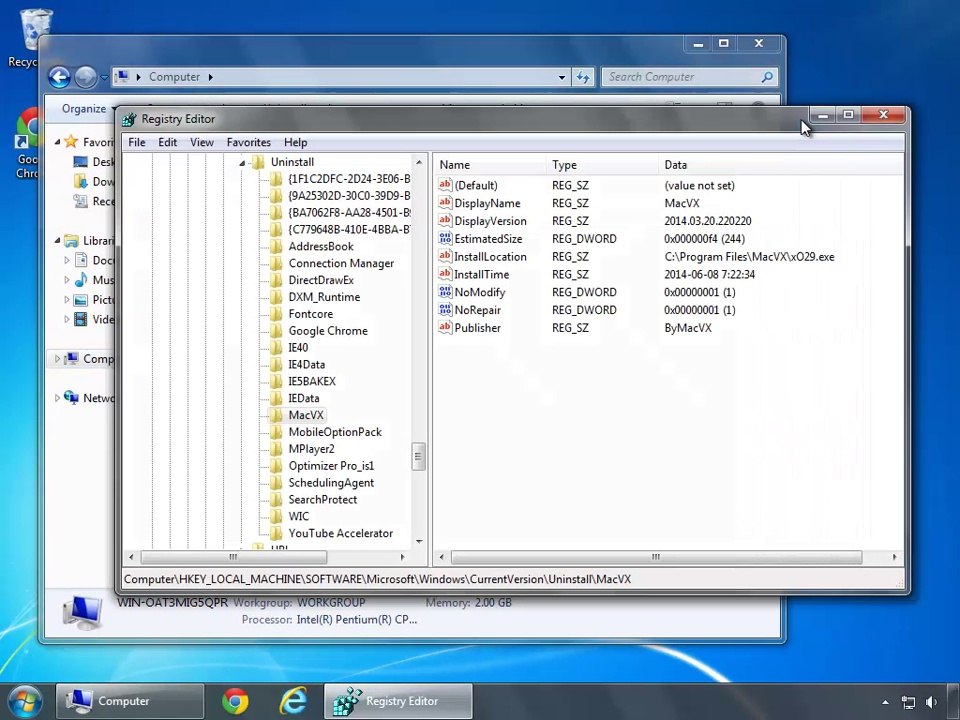Select the {9A25302D-30C0-39D9 key
The width and height of the screenshot is (960, 720).
point(349,195)
